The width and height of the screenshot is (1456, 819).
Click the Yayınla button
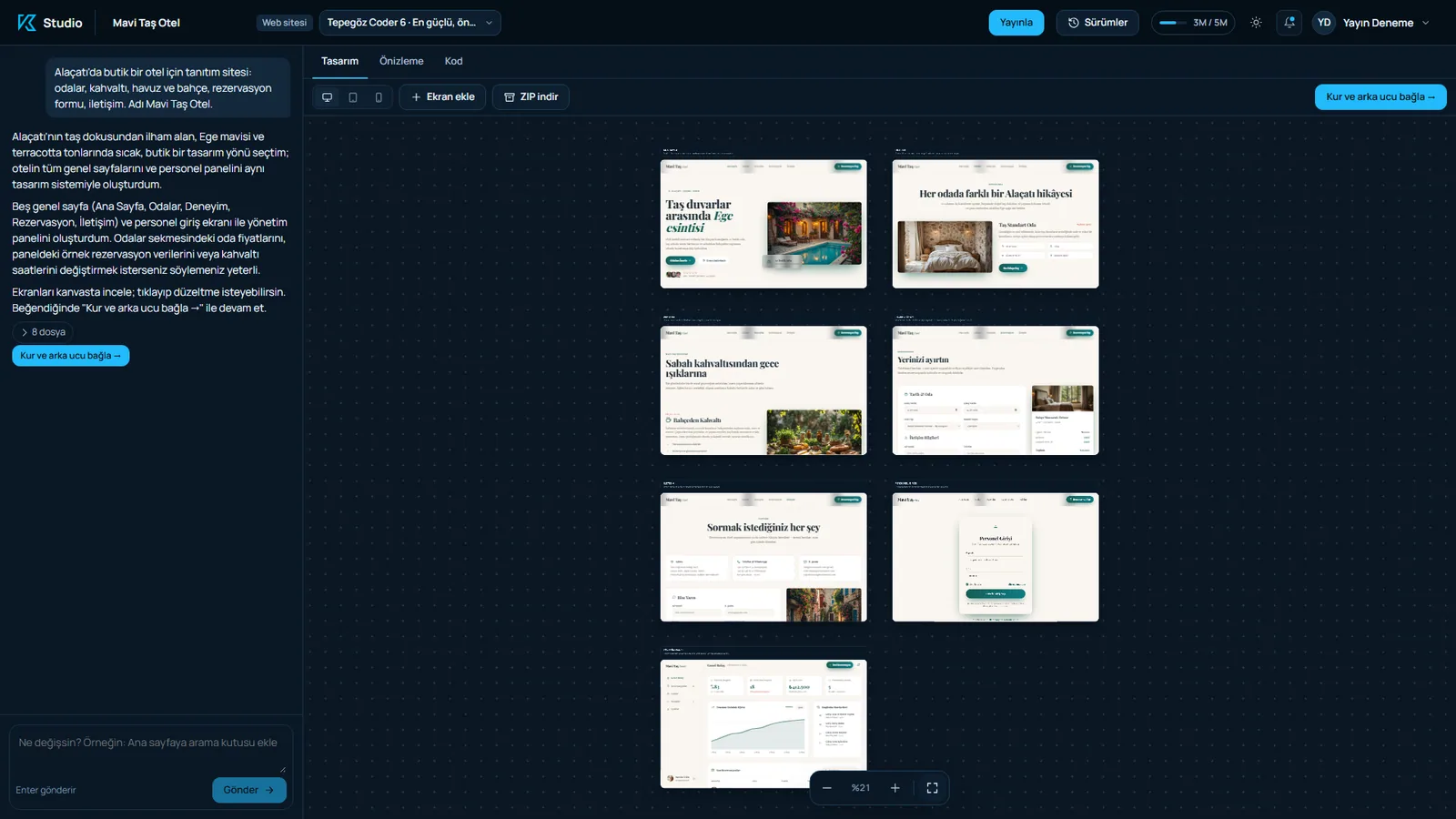click(1016, 23)
